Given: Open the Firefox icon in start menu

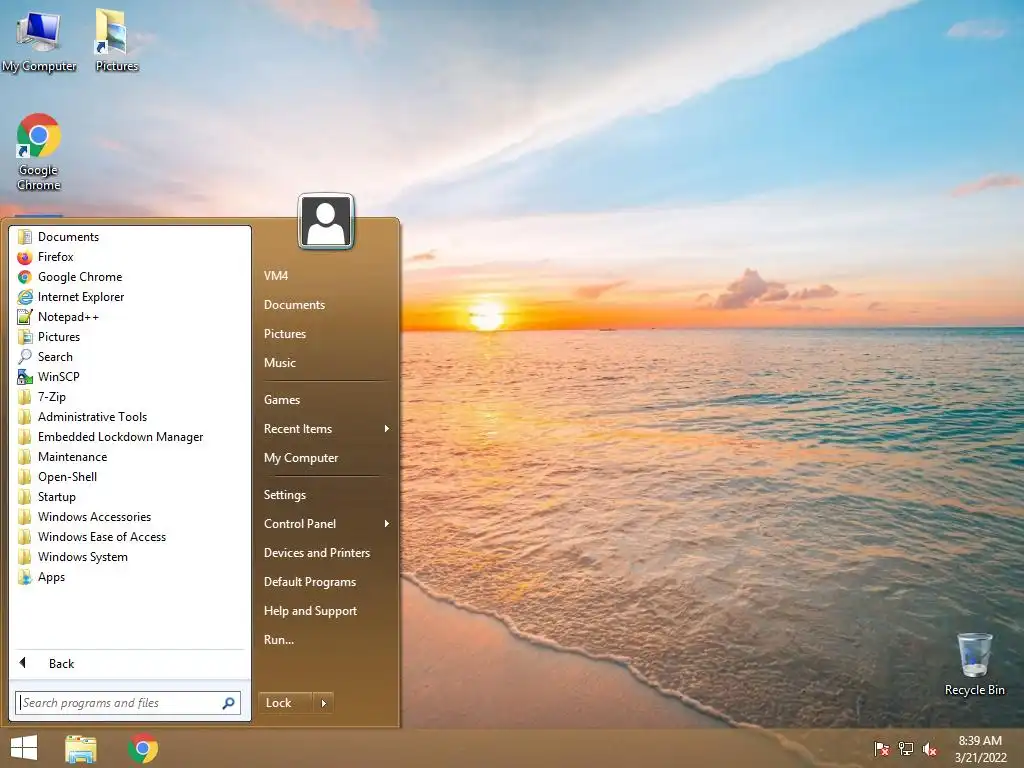Looking at the screenshot, I should 25,257.
